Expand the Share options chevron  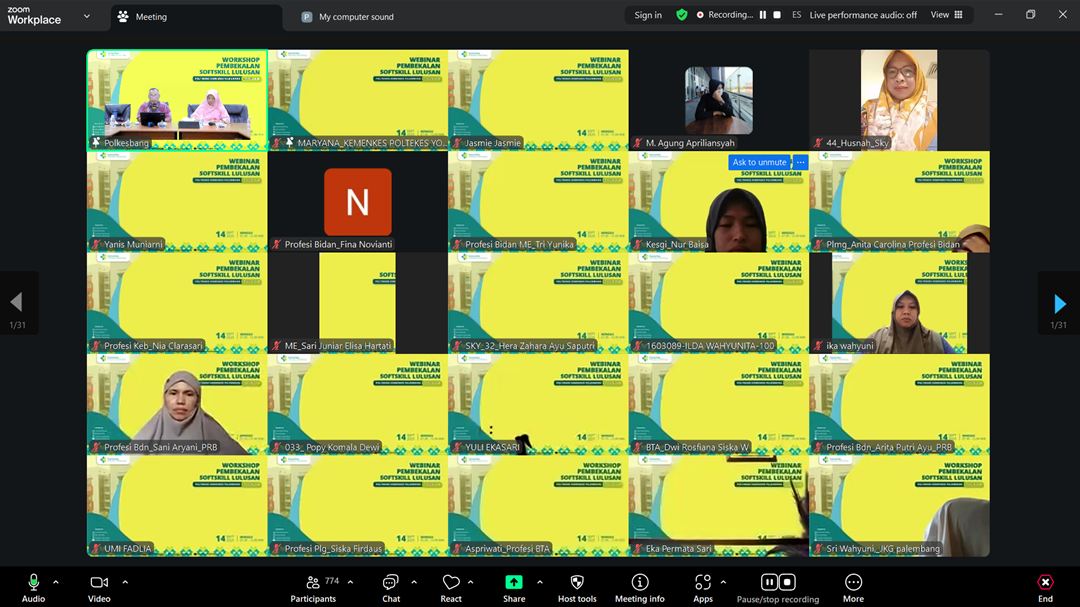pyautogui.click(x=540, y=581)
